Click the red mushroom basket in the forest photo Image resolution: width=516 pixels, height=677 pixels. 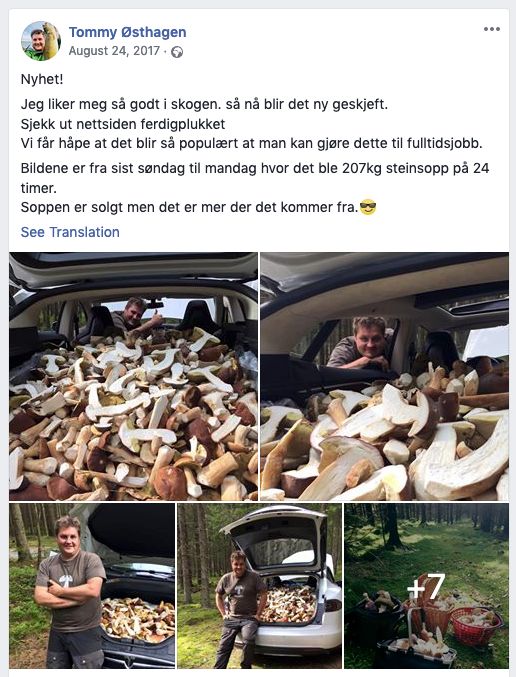pos(476,625)
